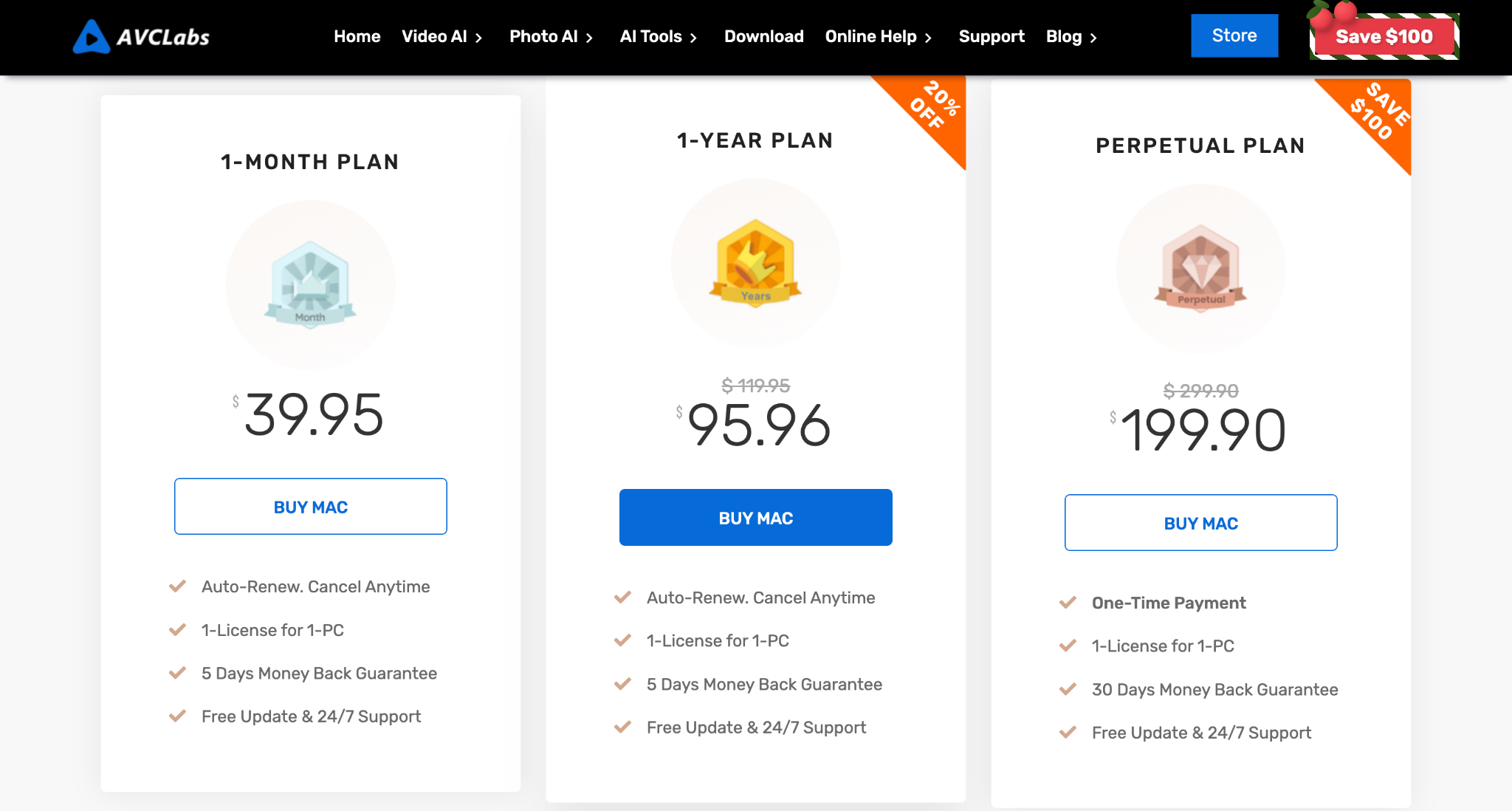1512x811 pixels.
Task: Click Support in the navigation bar
Action: 992,36
